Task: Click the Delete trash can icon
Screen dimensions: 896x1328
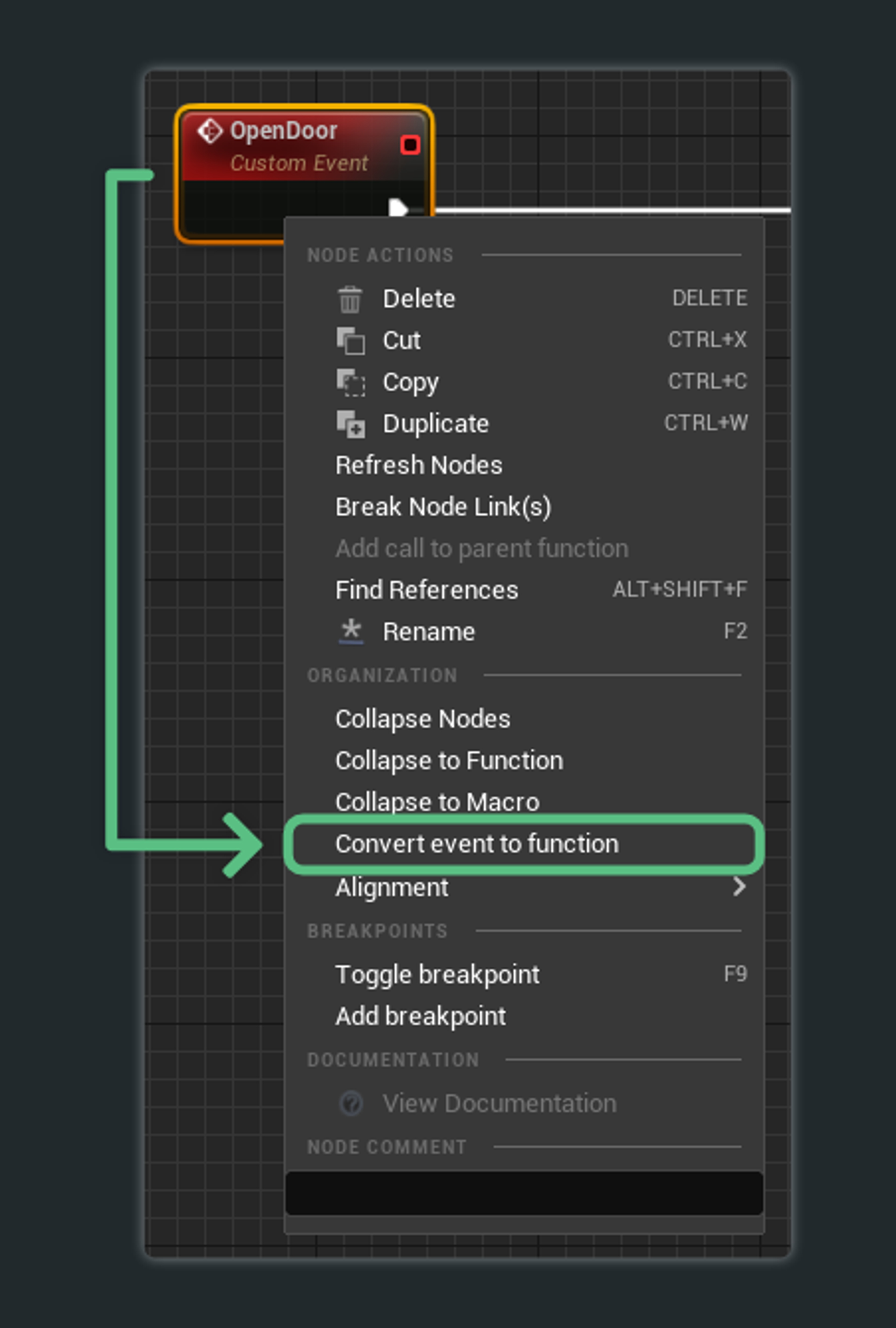Action: click(350, 299)
